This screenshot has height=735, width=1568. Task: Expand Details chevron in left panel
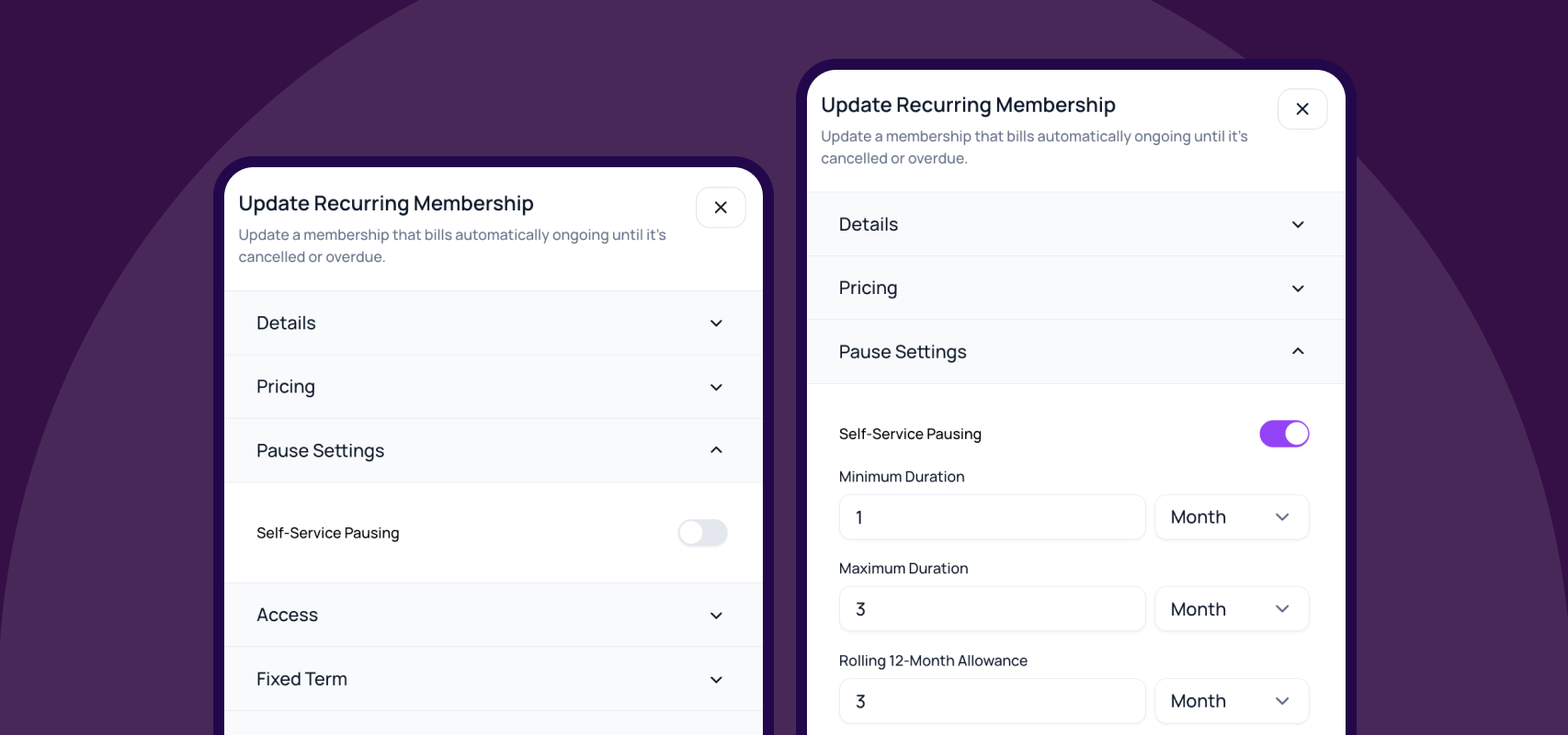716,323
